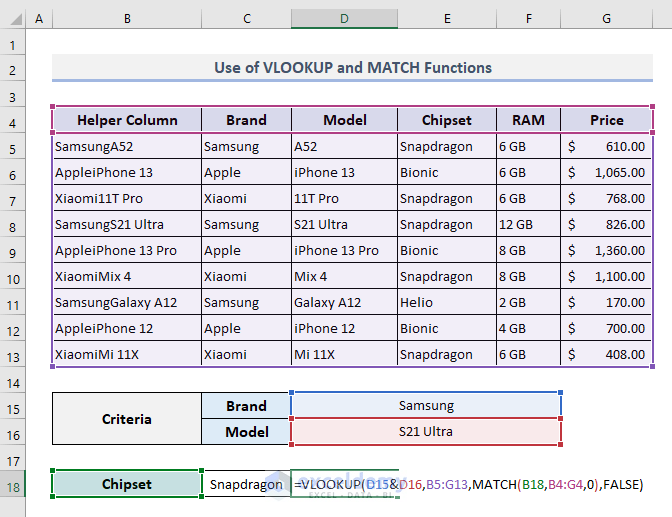Select column A header
672x517 pixels.
(x=39, y=19)
